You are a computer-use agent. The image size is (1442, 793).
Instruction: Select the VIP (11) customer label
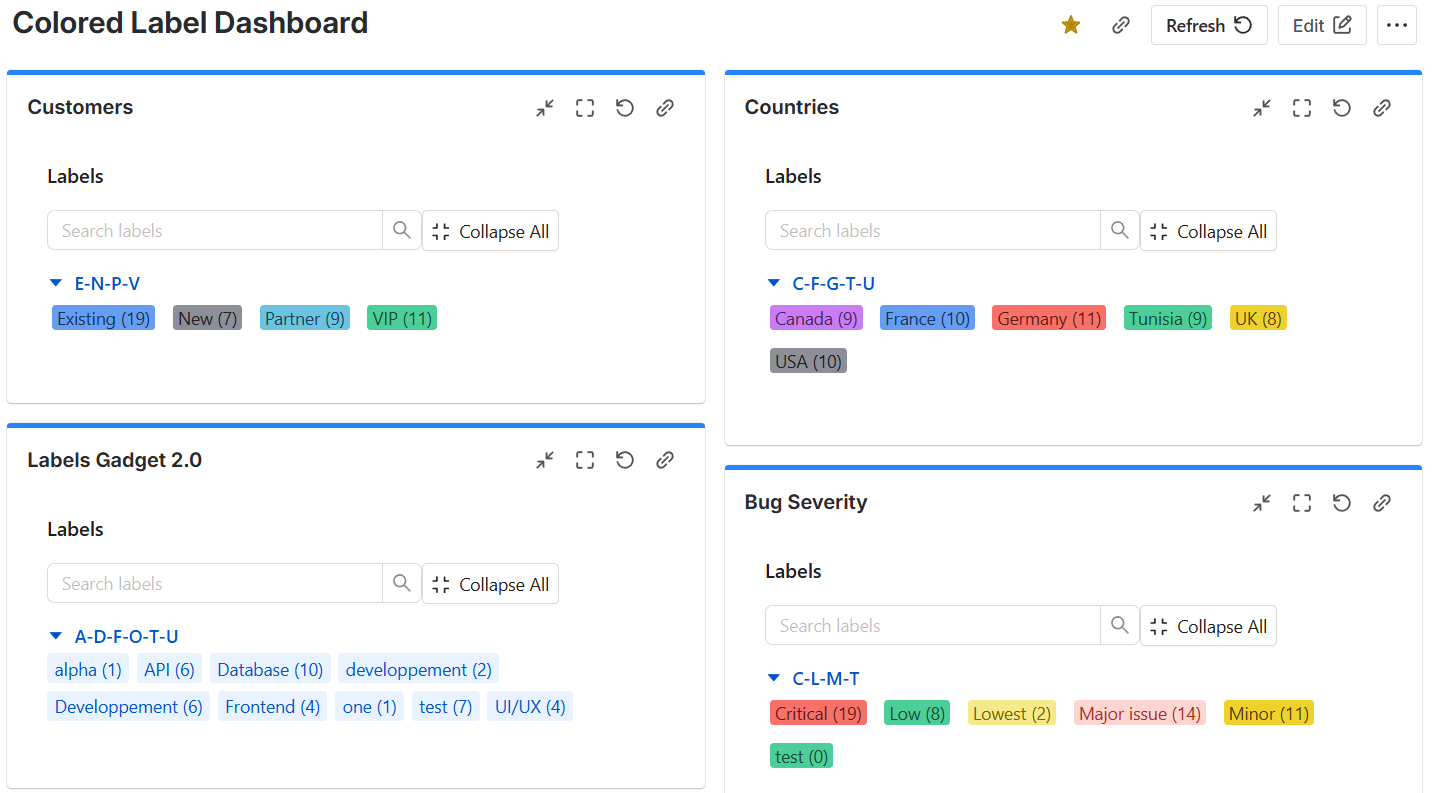(401, 317)
